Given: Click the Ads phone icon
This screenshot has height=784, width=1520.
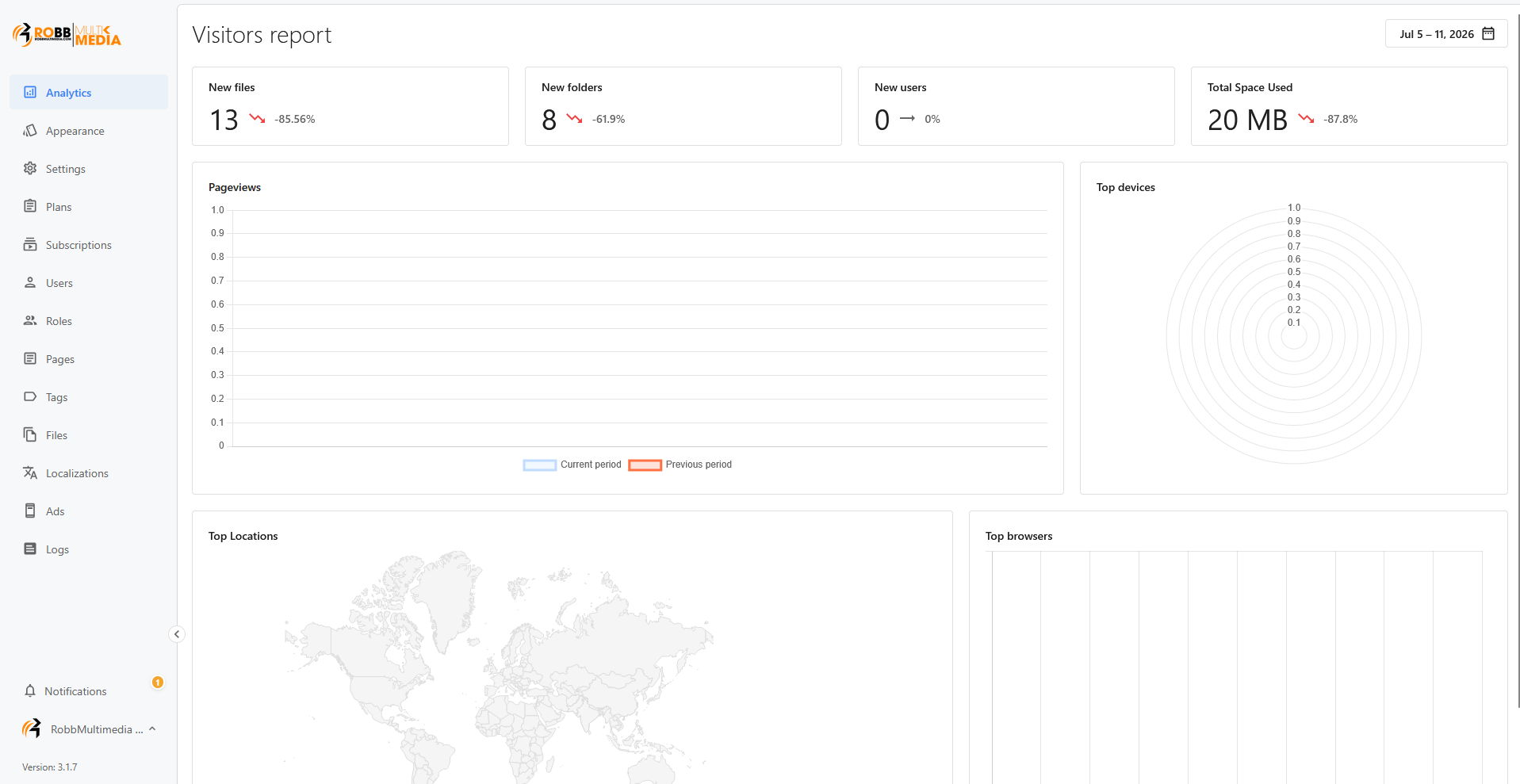Looking at the screenshot, I should point(30,511).
